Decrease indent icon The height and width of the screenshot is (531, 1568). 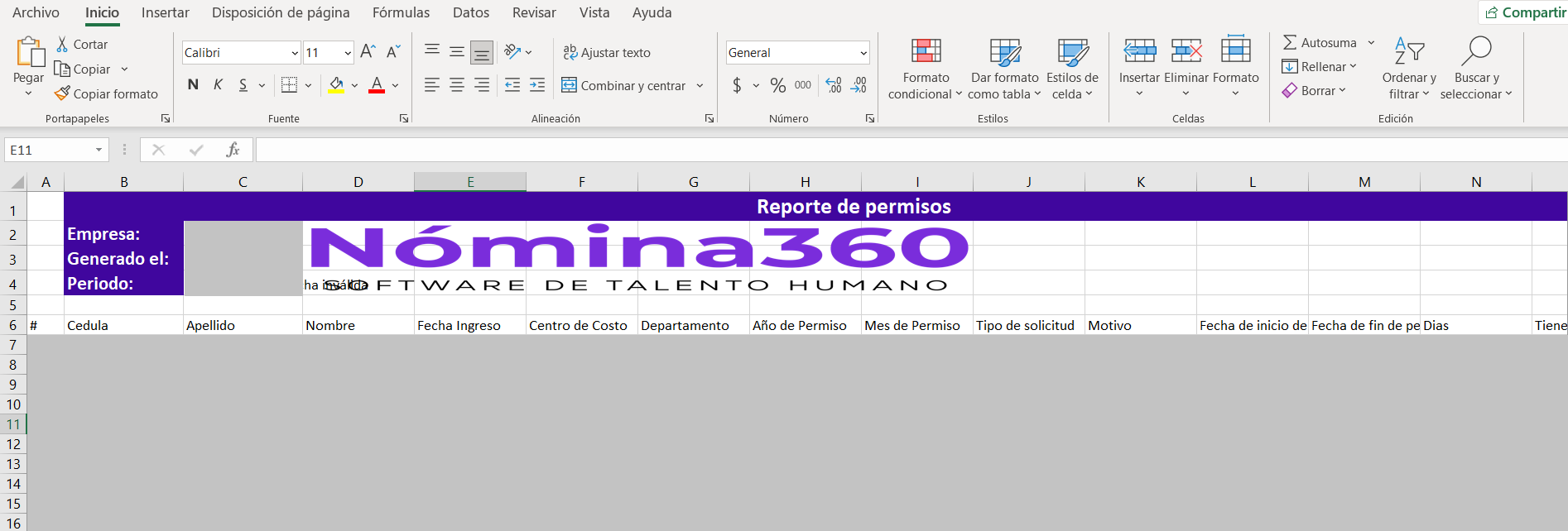click(512, 85)
